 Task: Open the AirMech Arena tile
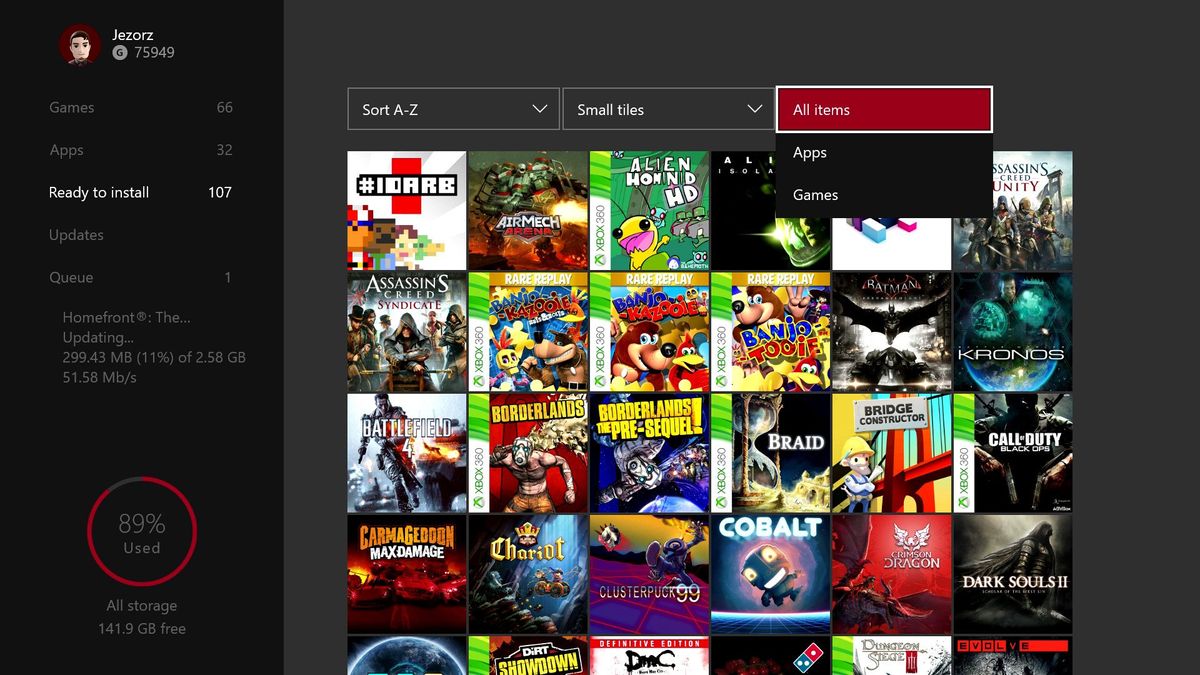pyautogui.click(x=528, y=210)
